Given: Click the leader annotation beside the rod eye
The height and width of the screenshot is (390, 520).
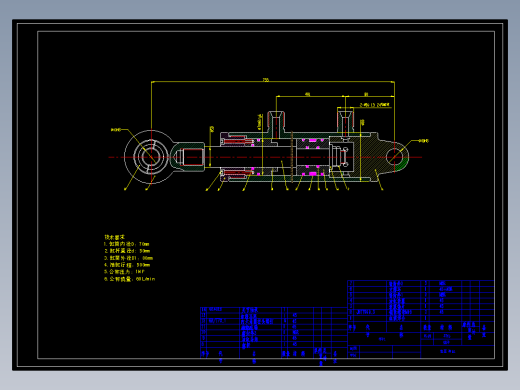Looking at the screenshot, I should 116,130.
